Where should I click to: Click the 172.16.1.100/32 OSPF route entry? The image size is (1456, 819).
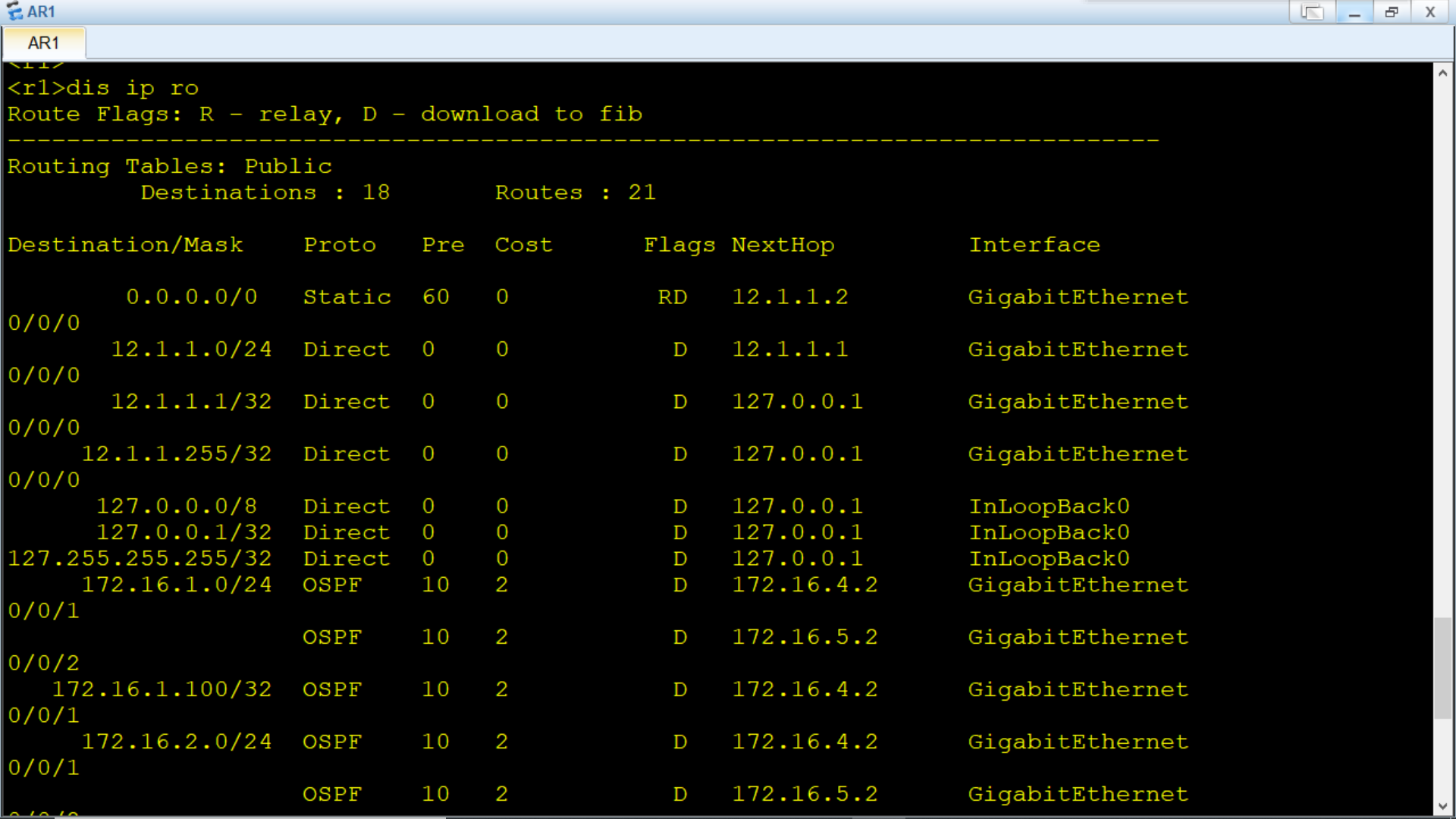pyautogui.click(x=162, y=689)
